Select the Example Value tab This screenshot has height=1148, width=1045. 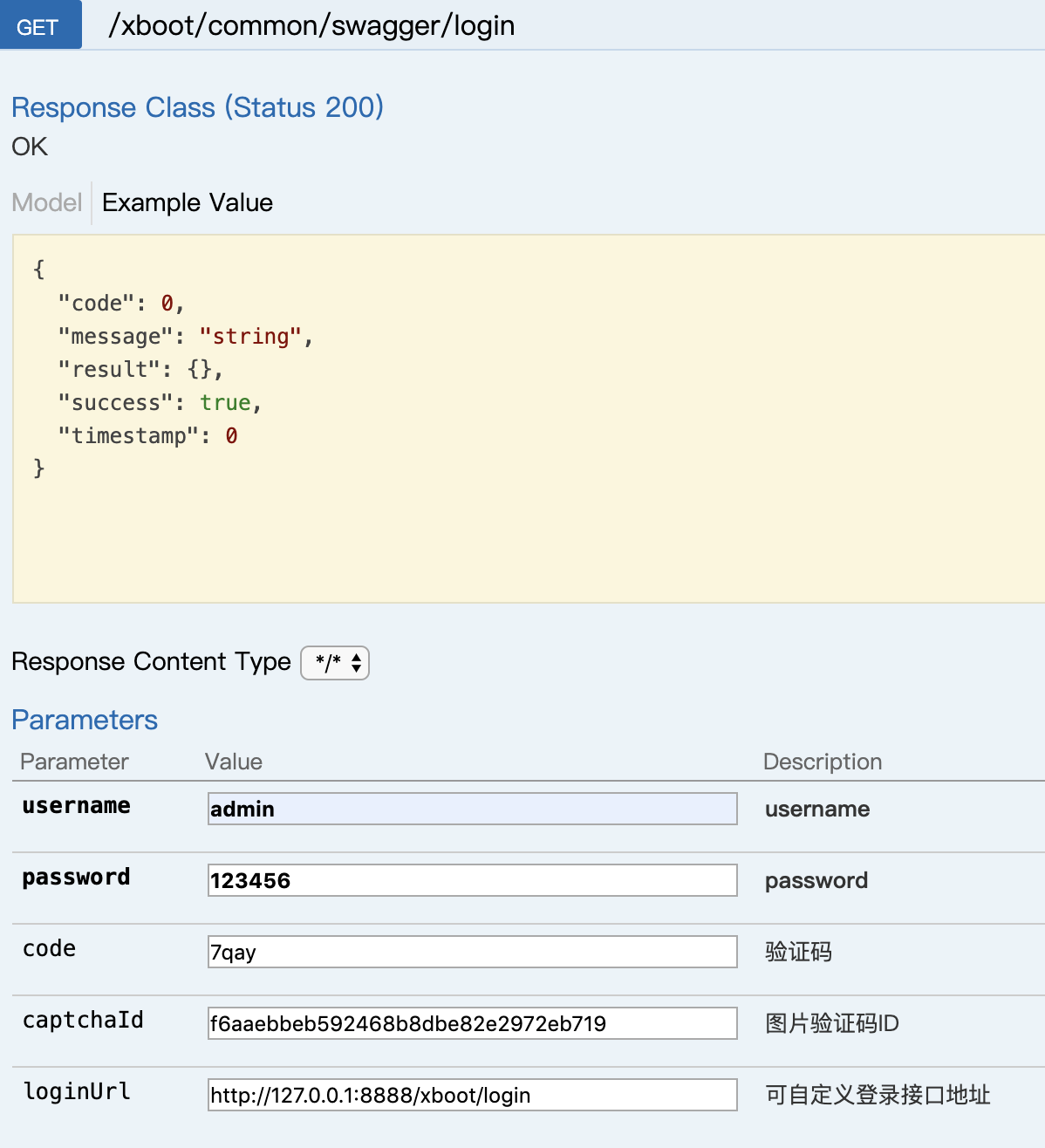188,202
